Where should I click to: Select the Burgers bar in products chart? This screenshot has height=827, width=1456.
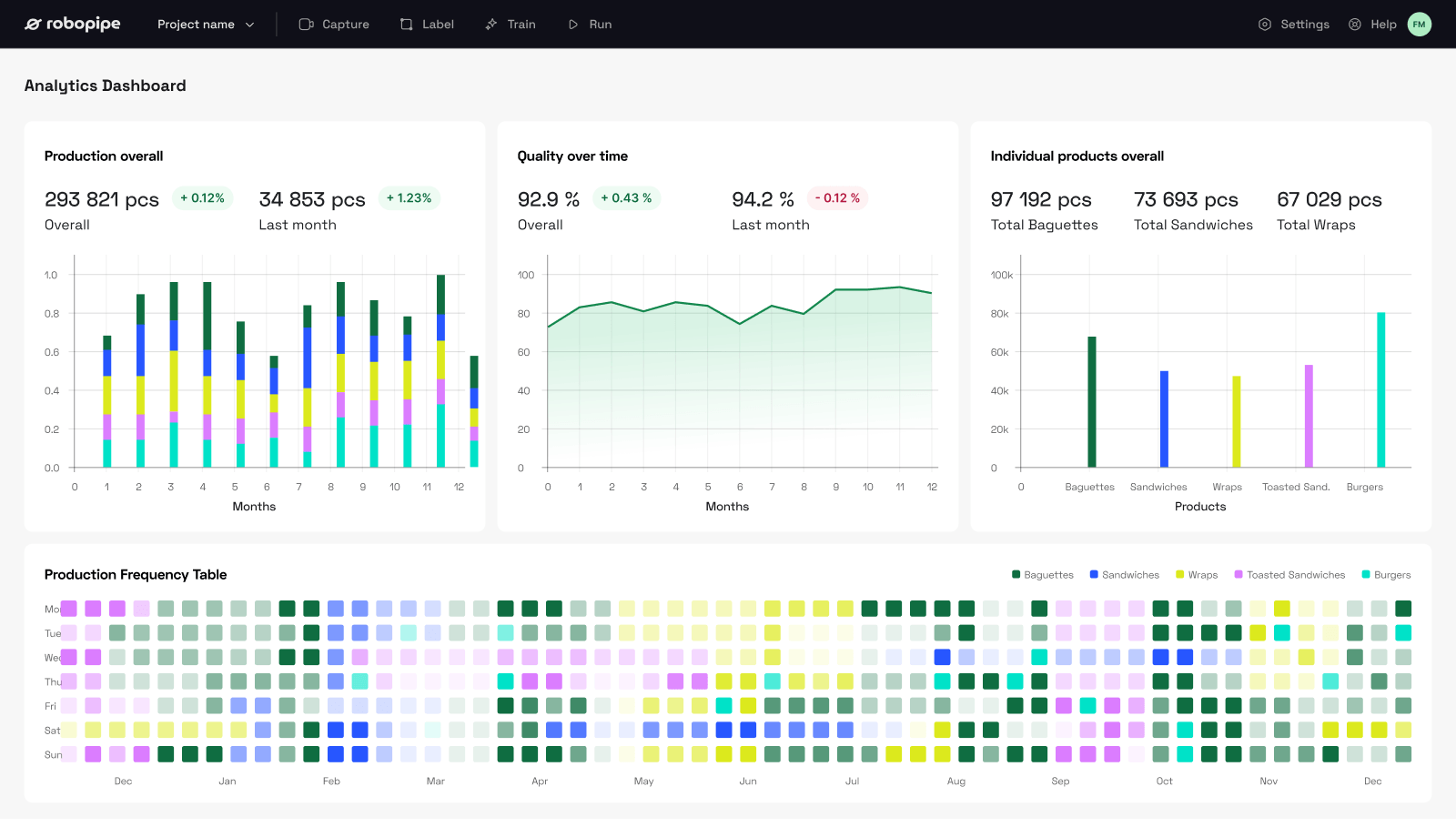[x=1381, y=390]
